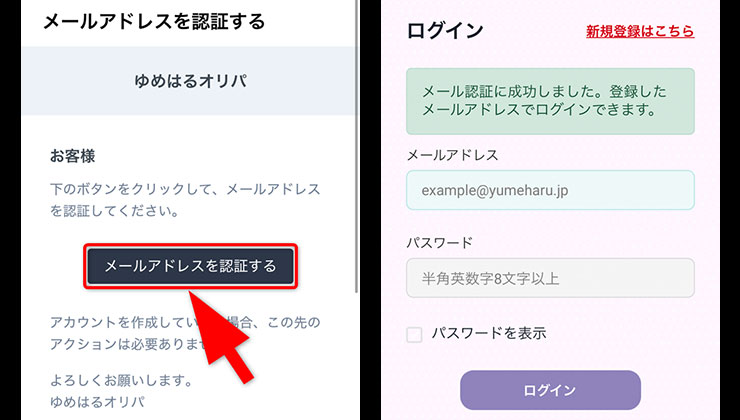740x420 pixels.
Task: Click the dark メールアドレスを認証する button
Action: pos(191,266)
